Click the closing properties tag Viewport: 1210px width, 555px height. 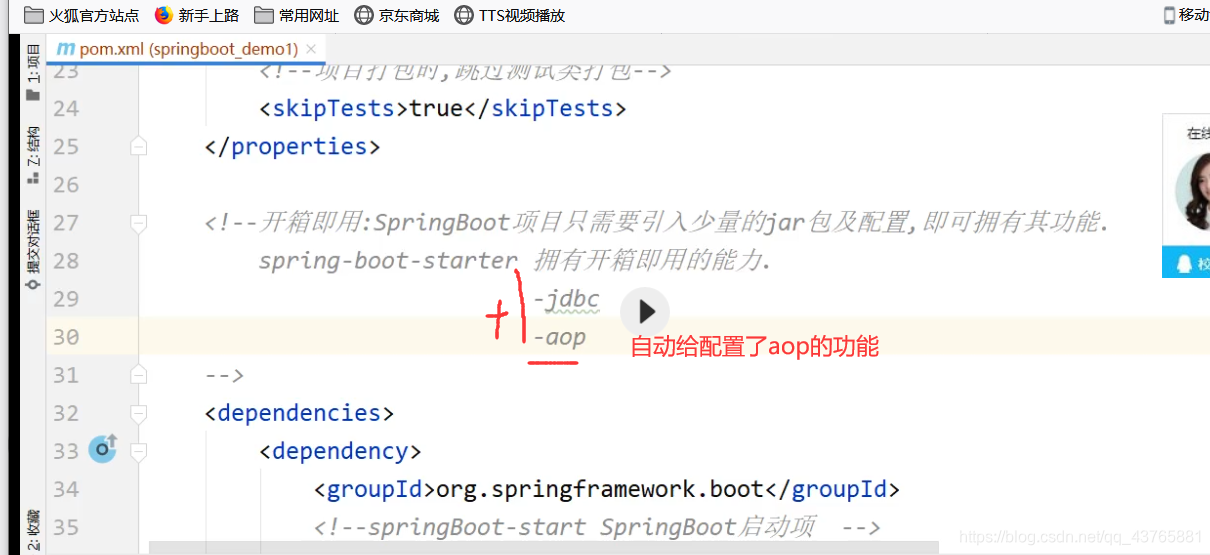coord(292,146)
